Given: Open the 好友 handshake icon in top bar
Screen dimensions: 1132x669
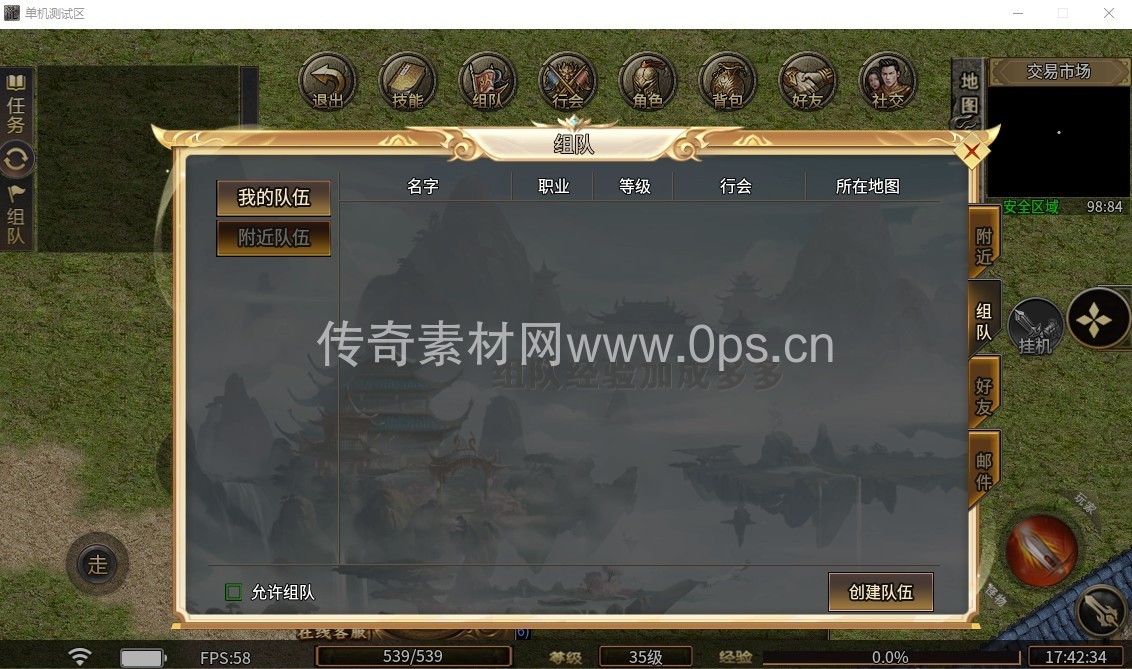Looking at the screenshot, I should (808, 82).
